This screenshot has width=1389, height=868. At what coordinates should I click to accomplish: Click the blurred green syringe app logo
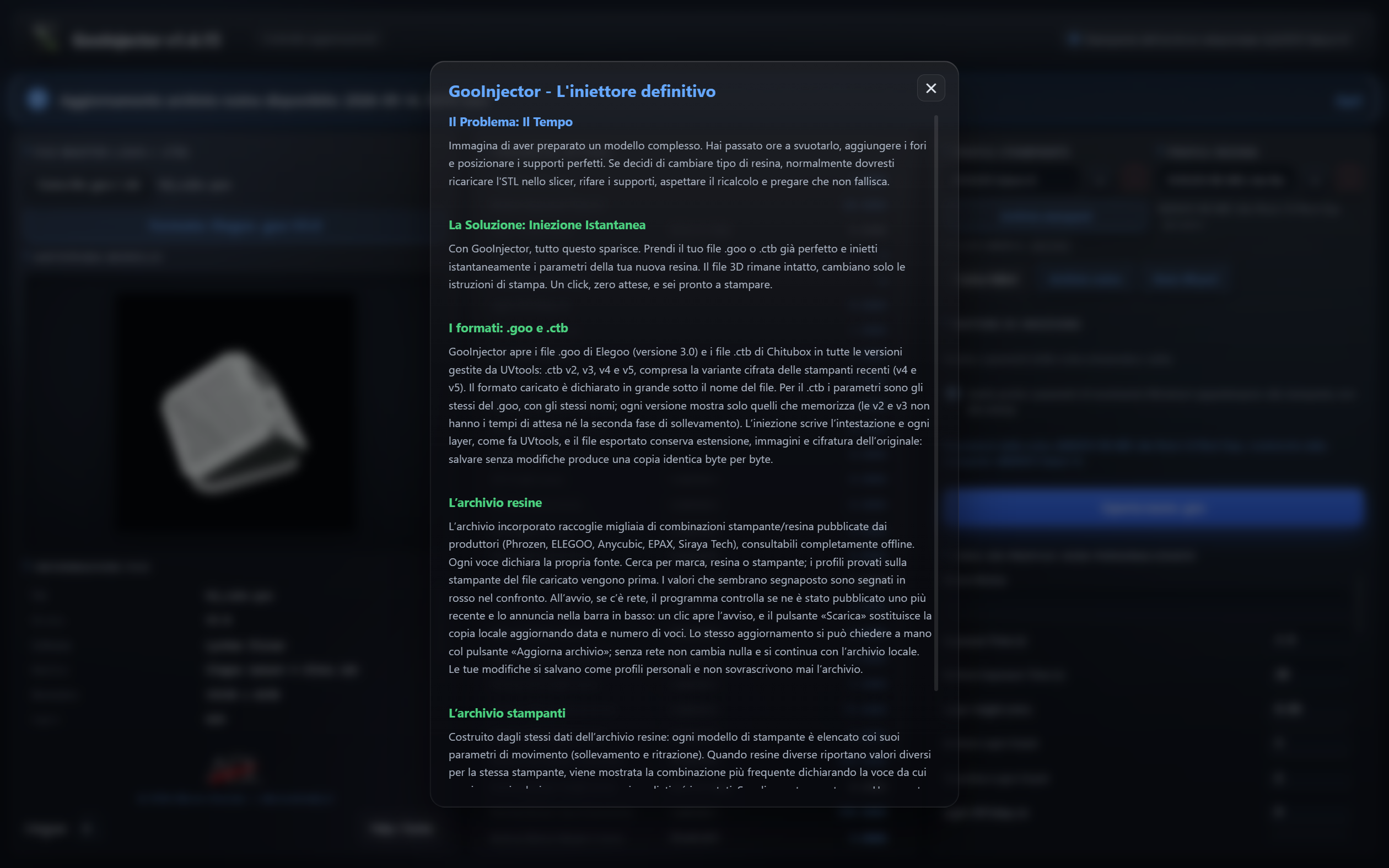click(45, 38)
